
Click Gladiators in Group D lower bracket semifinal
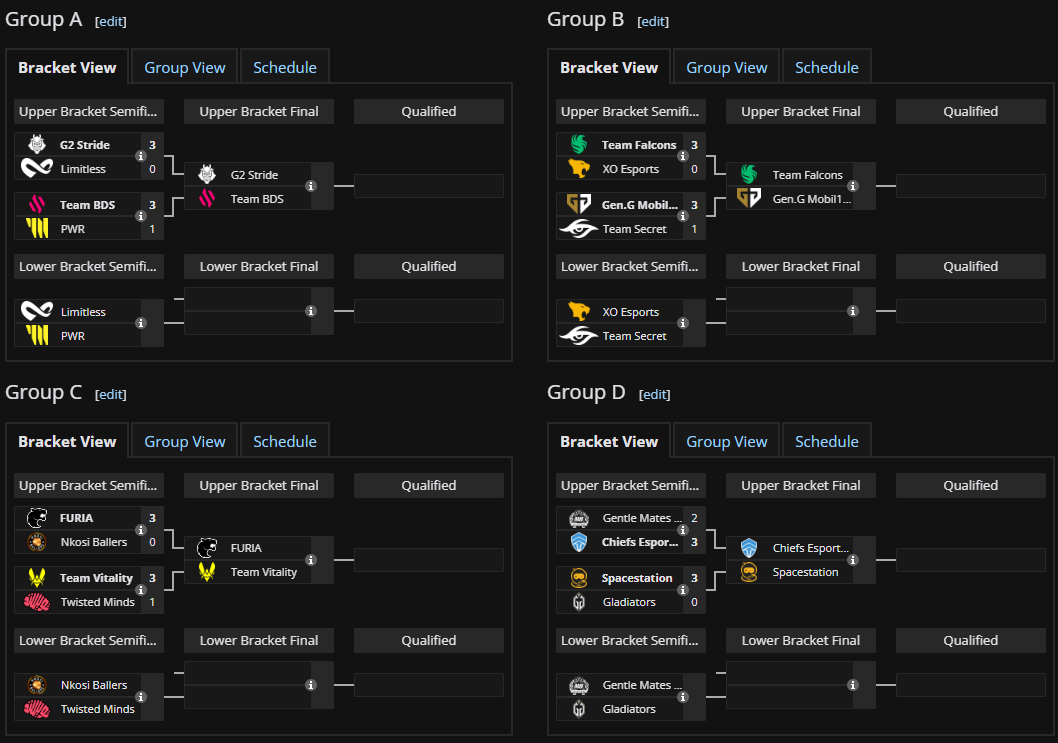[x=629, y=709]
